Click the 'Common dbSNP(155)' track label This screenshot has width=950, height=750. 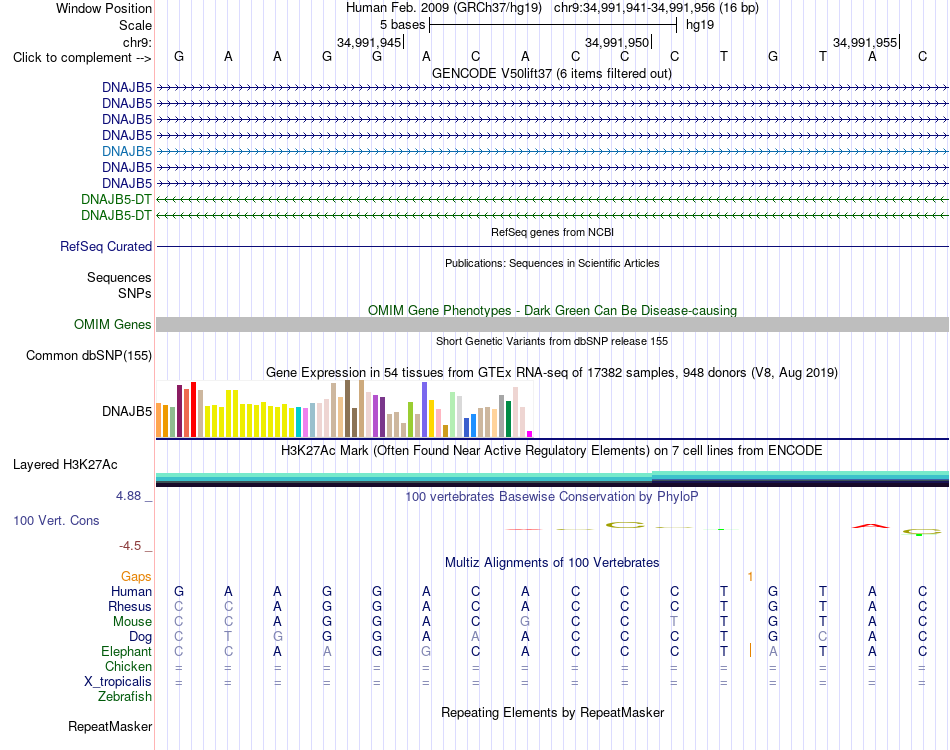[x=88, y=356]
